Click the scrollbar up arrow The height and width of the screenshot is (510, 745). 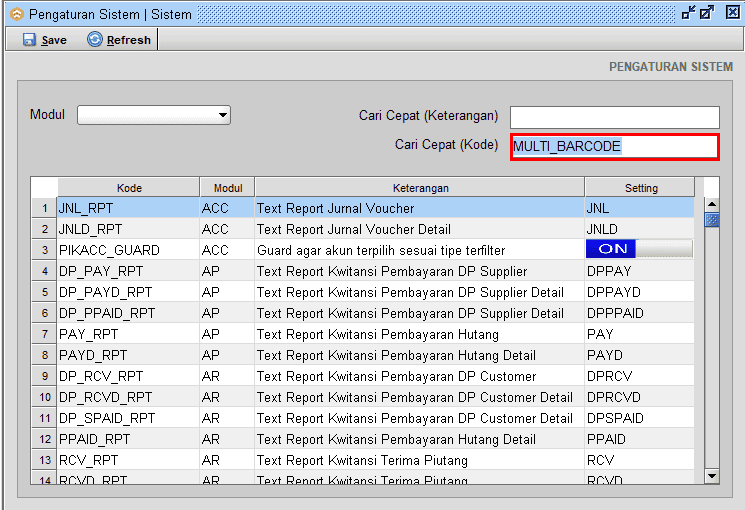pos(711,205)
